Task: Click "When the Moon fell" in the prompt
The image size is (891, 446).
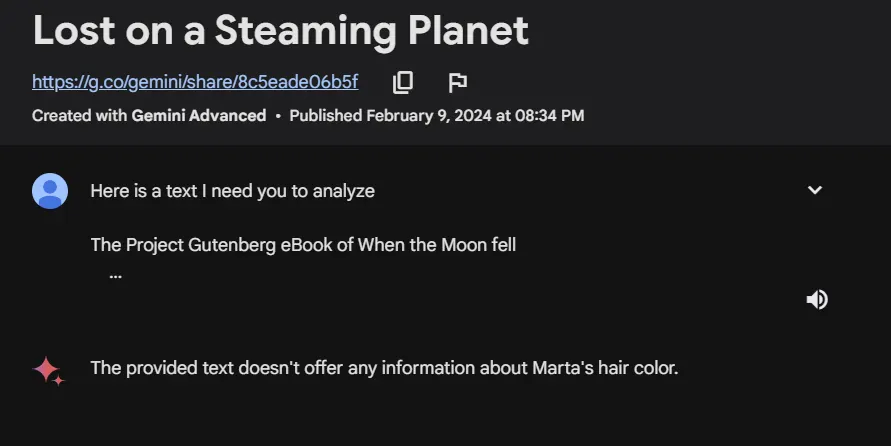Action: tap(437, 245)
